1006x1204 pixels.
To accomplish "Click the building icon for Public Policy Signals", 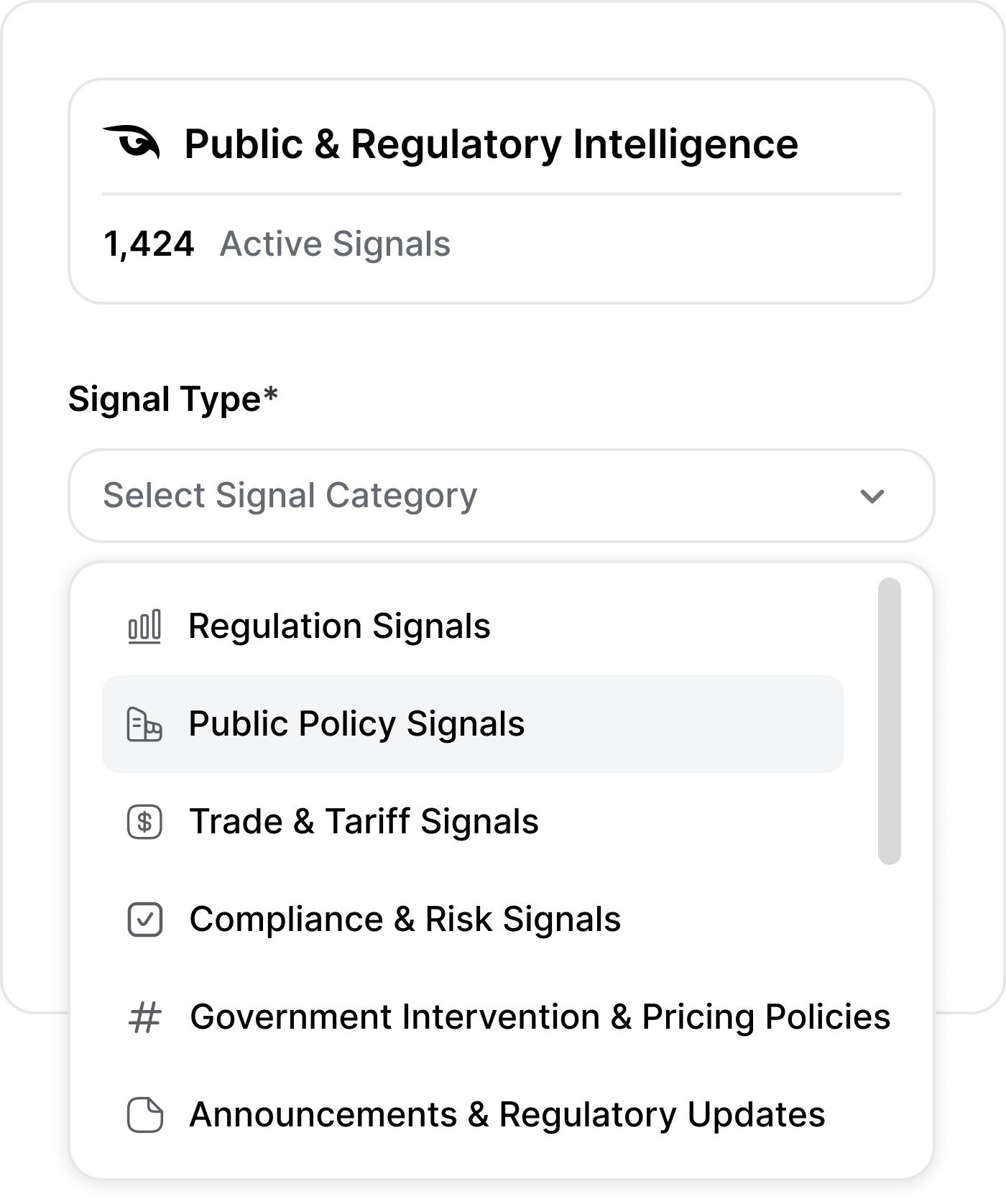I will (144, 724).
